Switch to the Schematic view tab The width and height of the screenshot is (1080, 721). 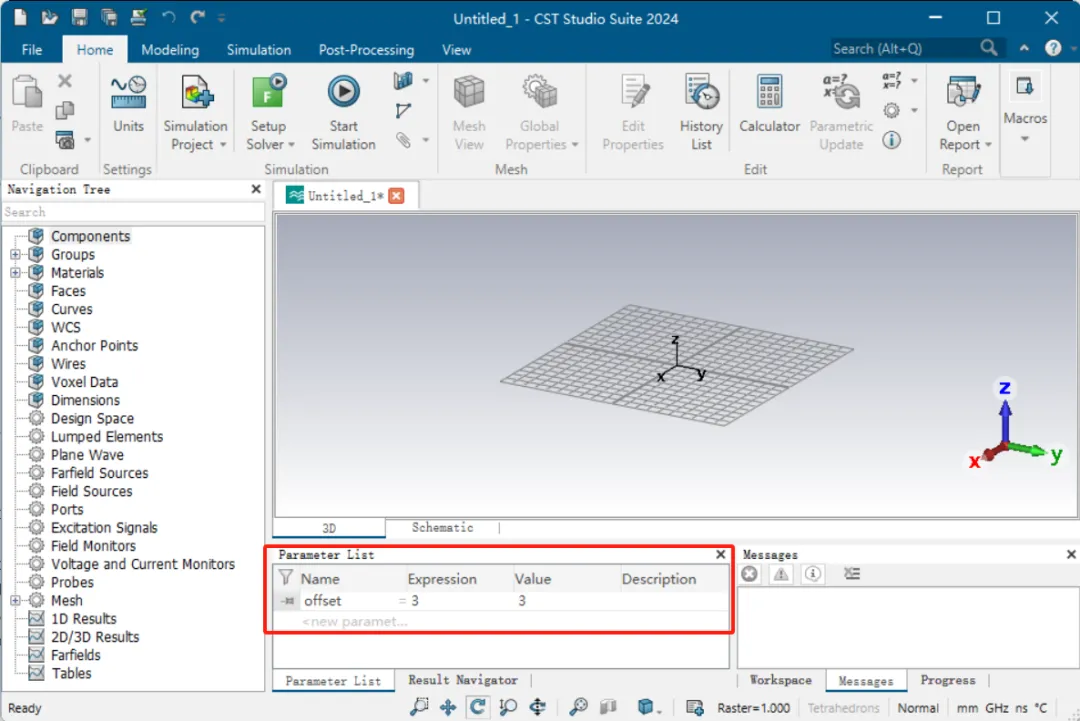pyautogui.click(x=442, y=527)
